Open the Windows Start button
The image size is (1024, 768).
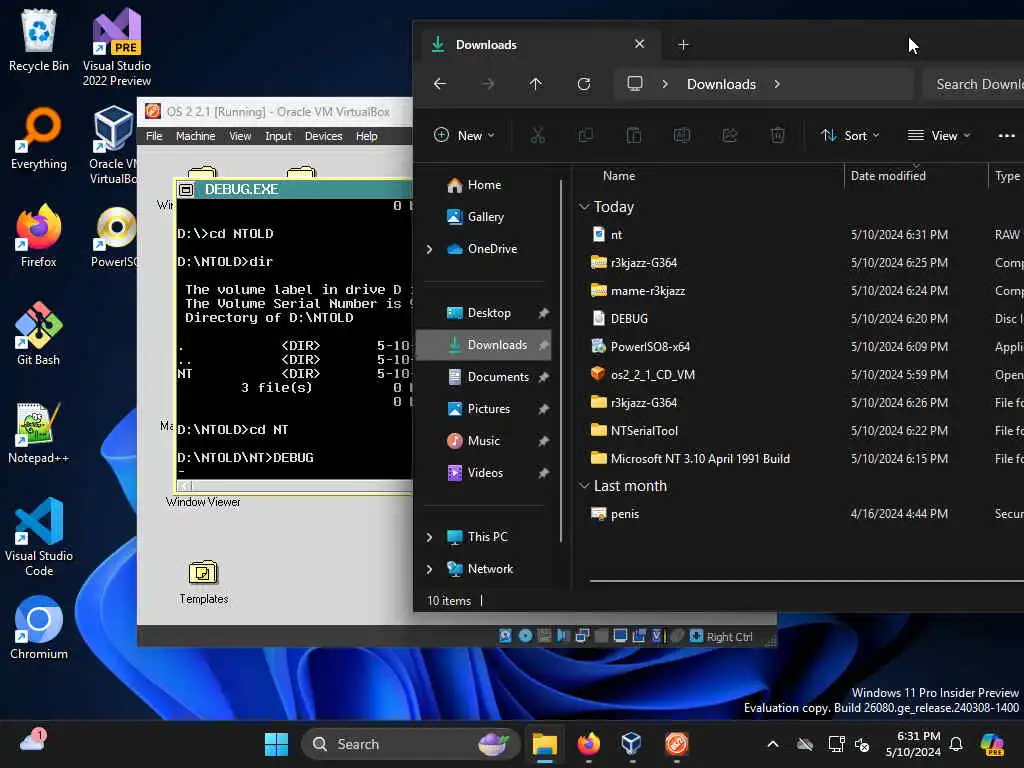276,744
